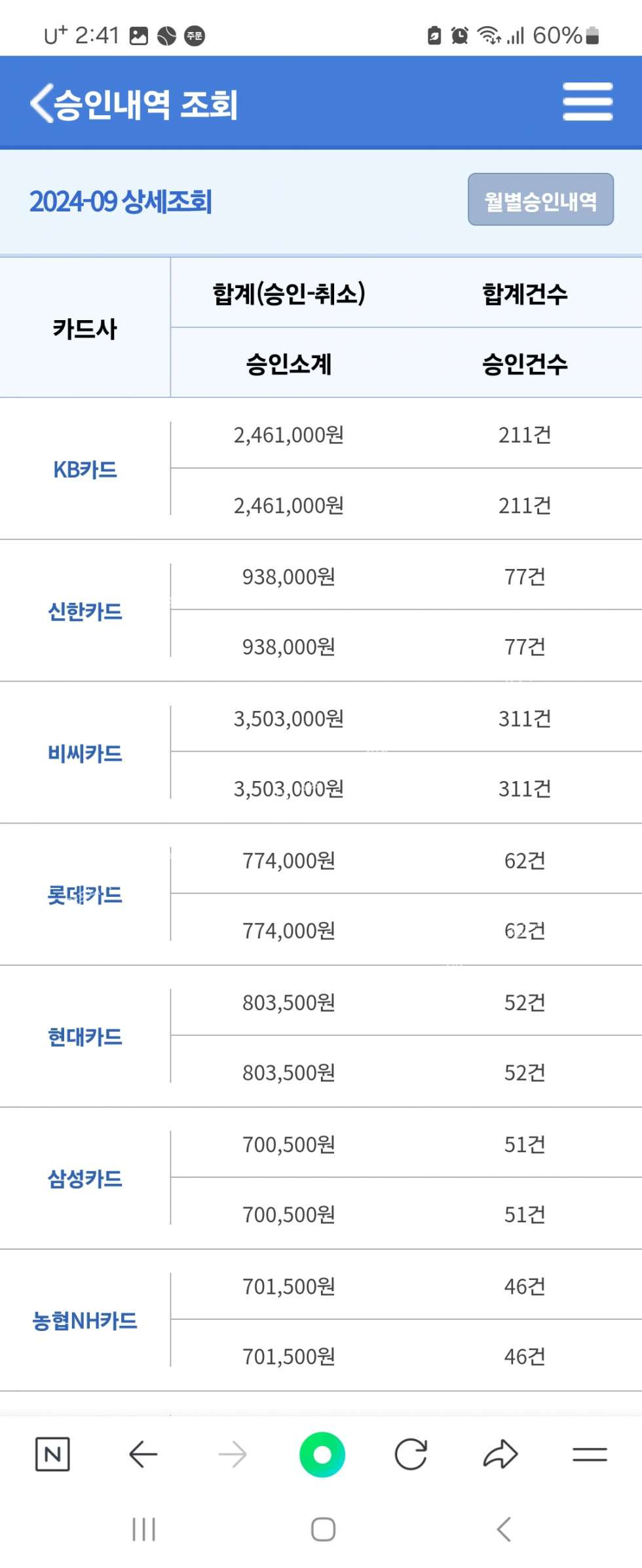Tap the back chevron beside 승인내역 조회
The height and width of the screenshot is (1568, 642).
(41, 103)
